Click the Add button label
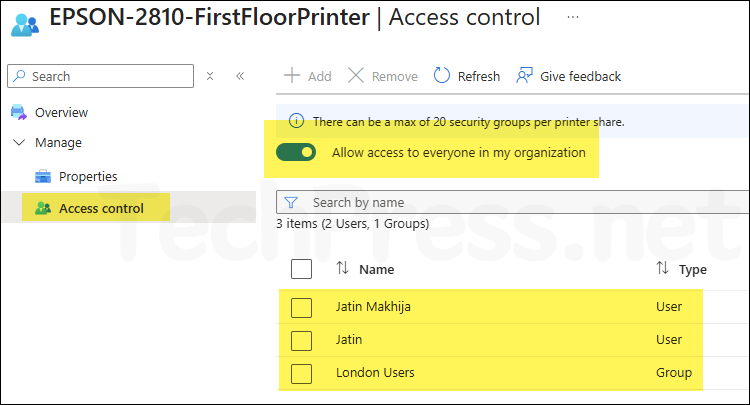The image size is (750, 405). click(320, 77)
